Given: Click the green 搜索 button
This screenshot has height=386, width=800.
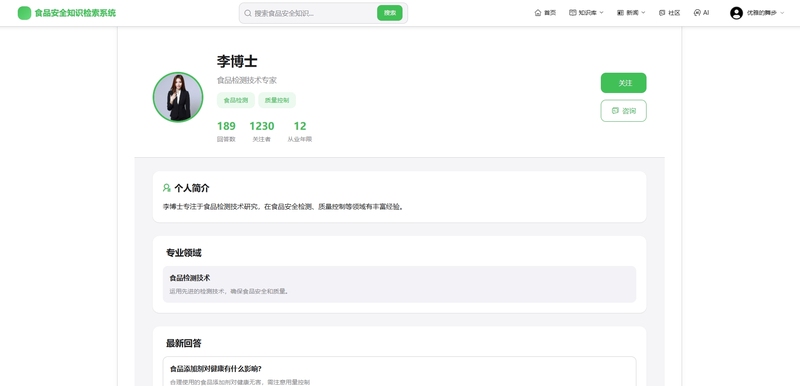Looking at the screenshot, I should [390, 13].
